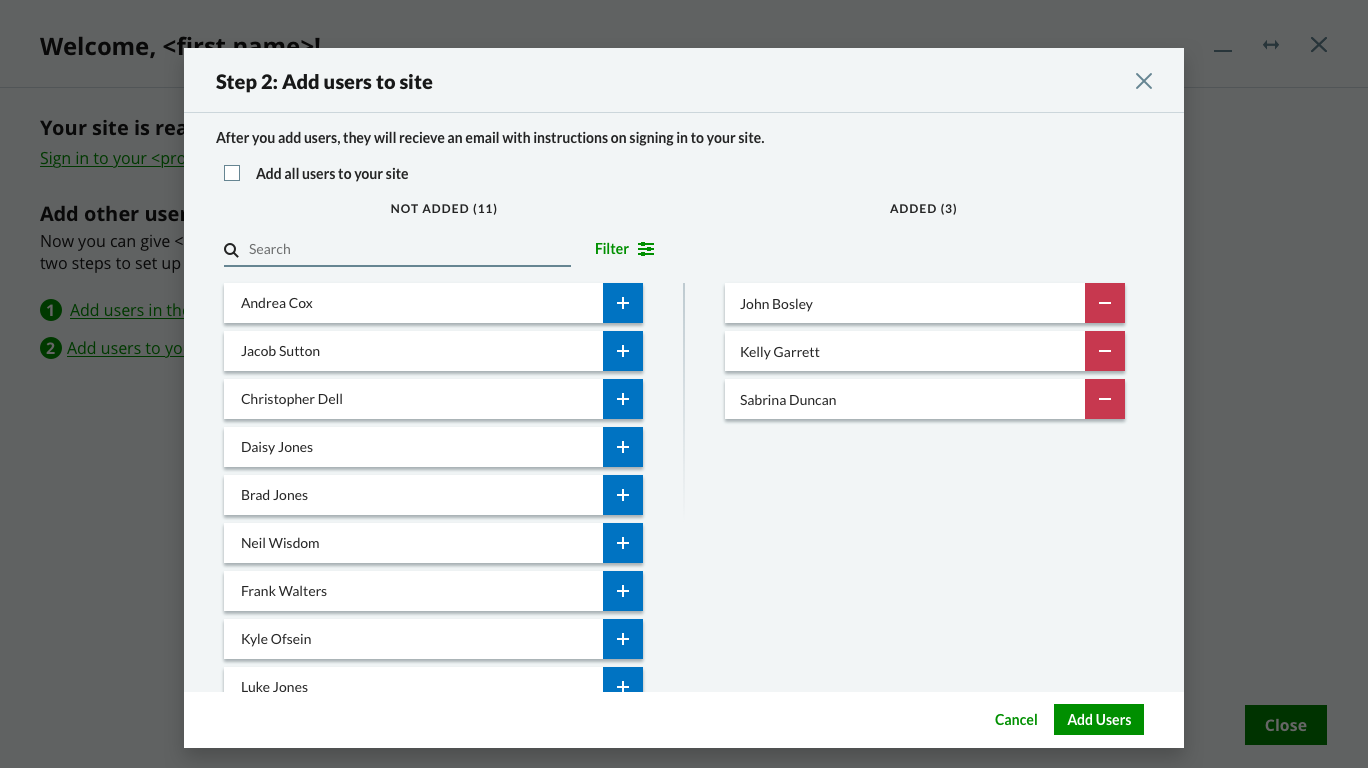This screenshot has height=768, width=1368.
Task: Check Add all users to your site
Action: pyautogui.click(x=231, y=172)
